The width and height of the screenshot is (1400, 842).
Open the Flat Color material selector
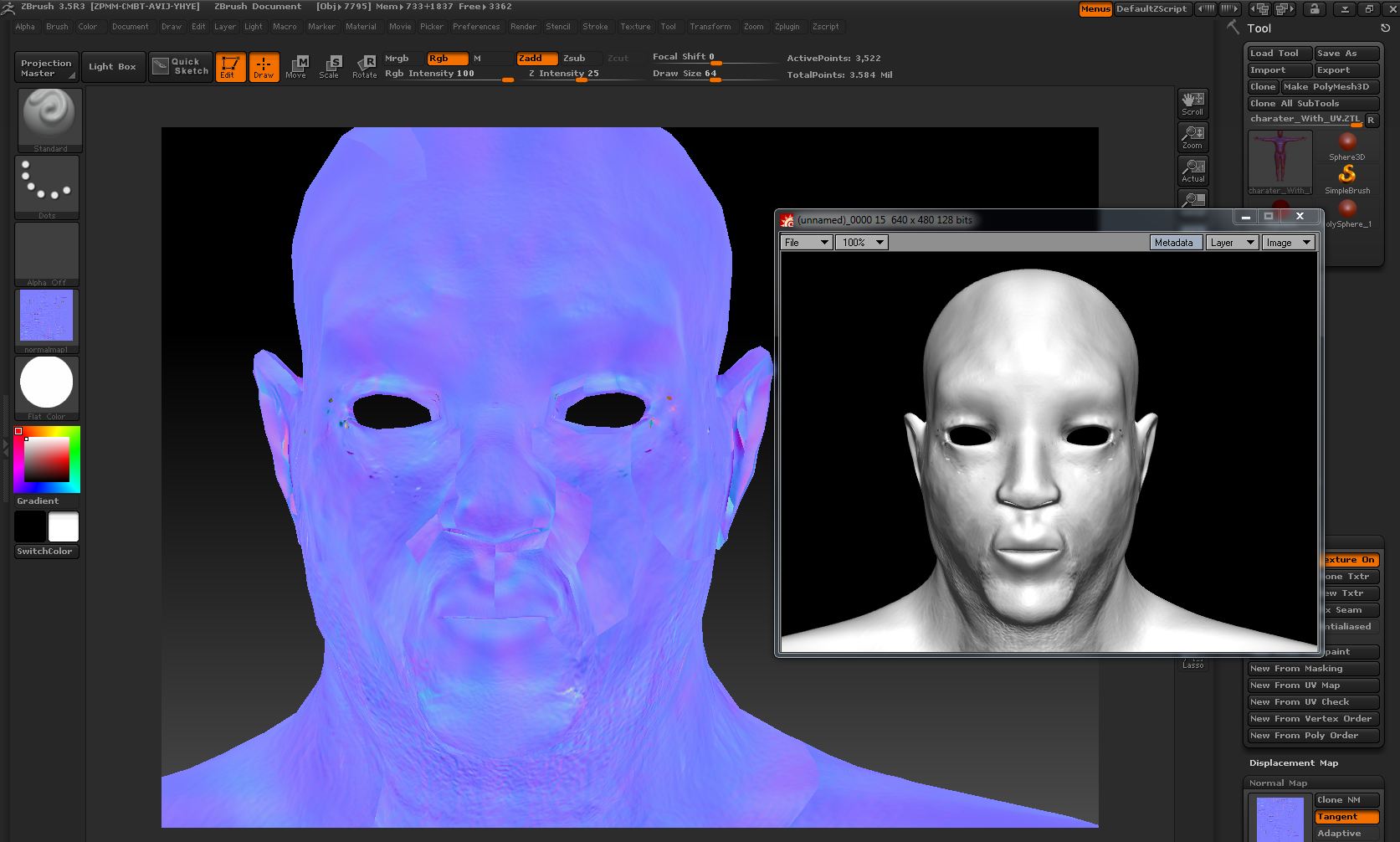coord(47,388)
